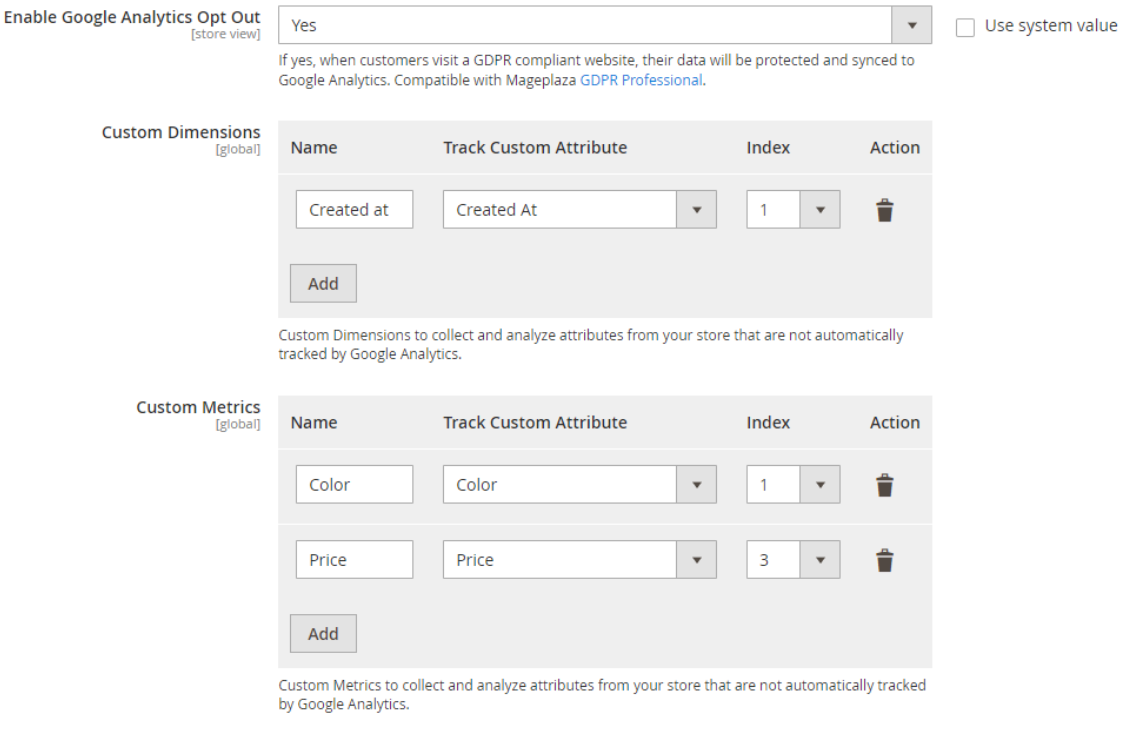Click the Color metric name field
The image size is (1144, 732).
coord(354,485)
